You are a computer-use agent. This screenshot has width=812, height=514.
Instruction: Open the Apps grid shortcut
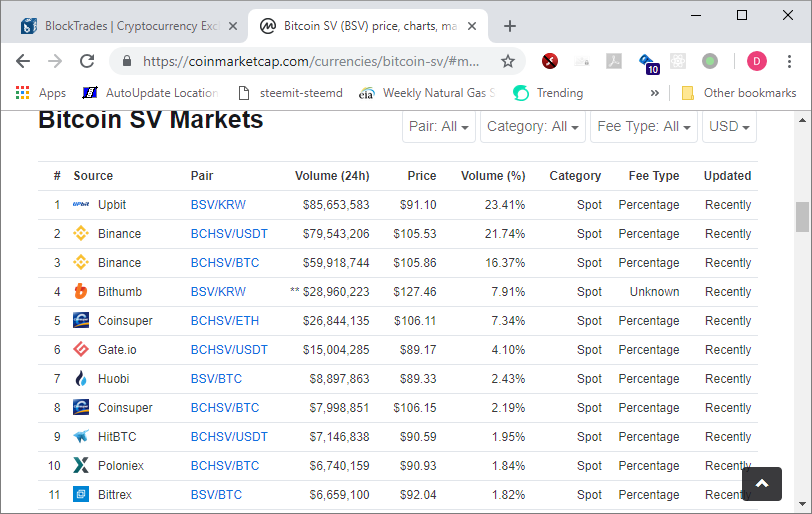pos(41,93)
